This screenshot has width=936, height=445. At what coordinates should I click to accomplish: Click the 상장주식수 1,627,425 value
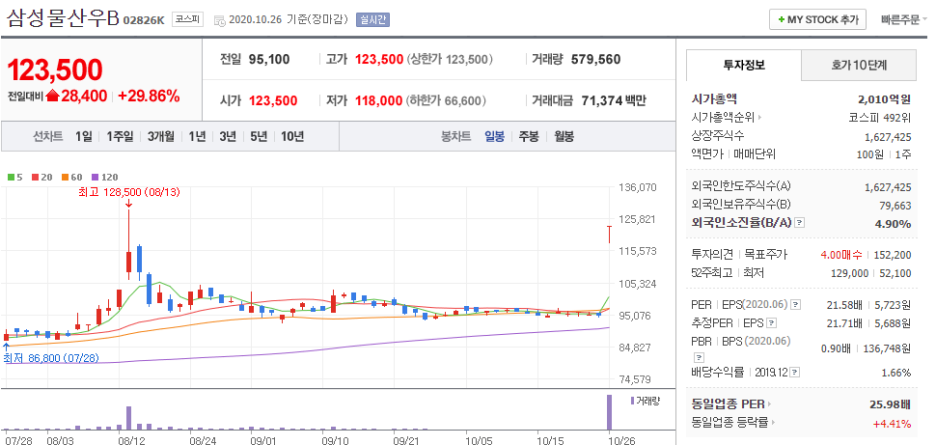pos(888,136)
